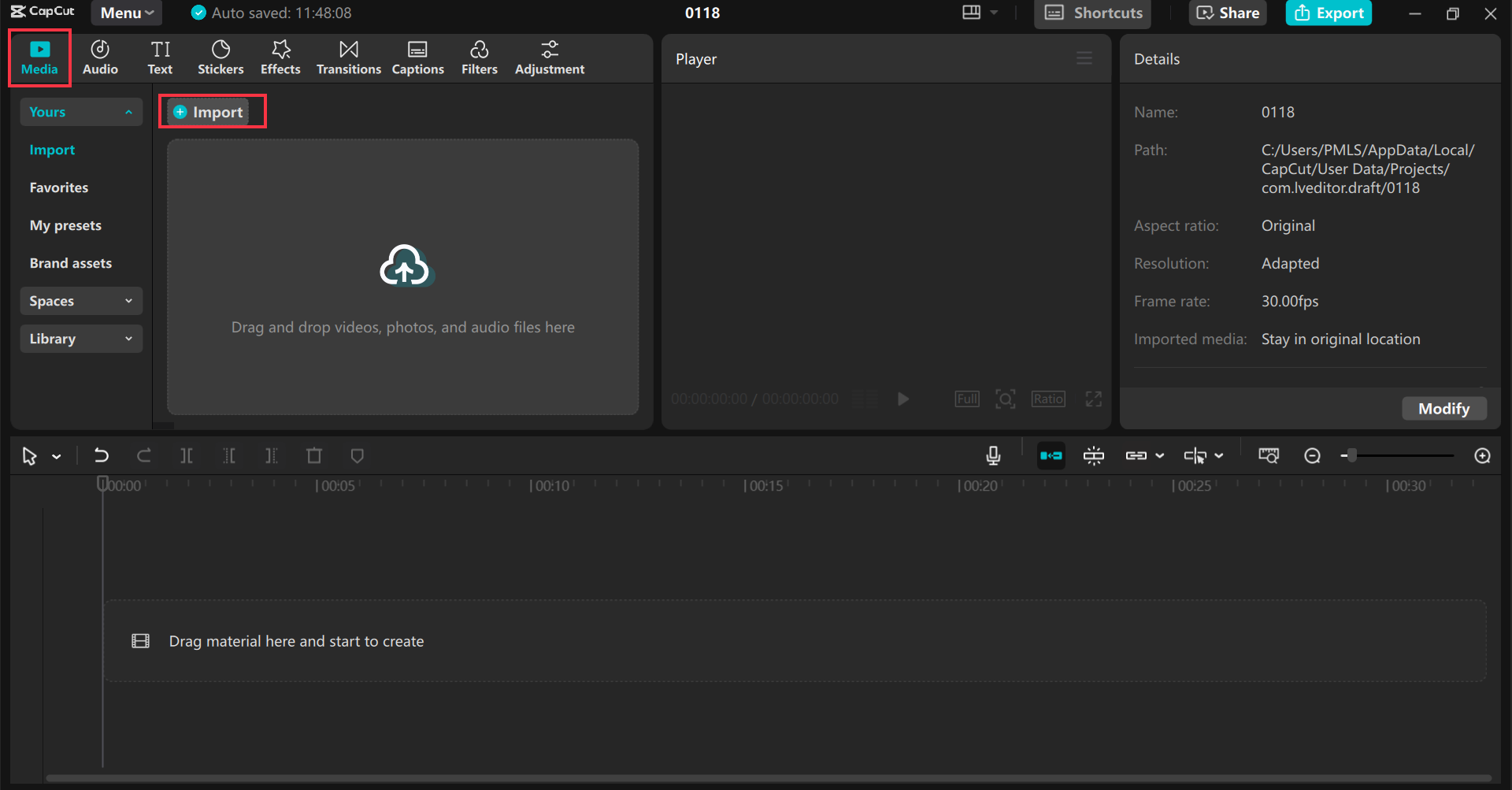1512x790 pixels.
Task: Switch to the Stickers panel
Action: pos(220,57)
